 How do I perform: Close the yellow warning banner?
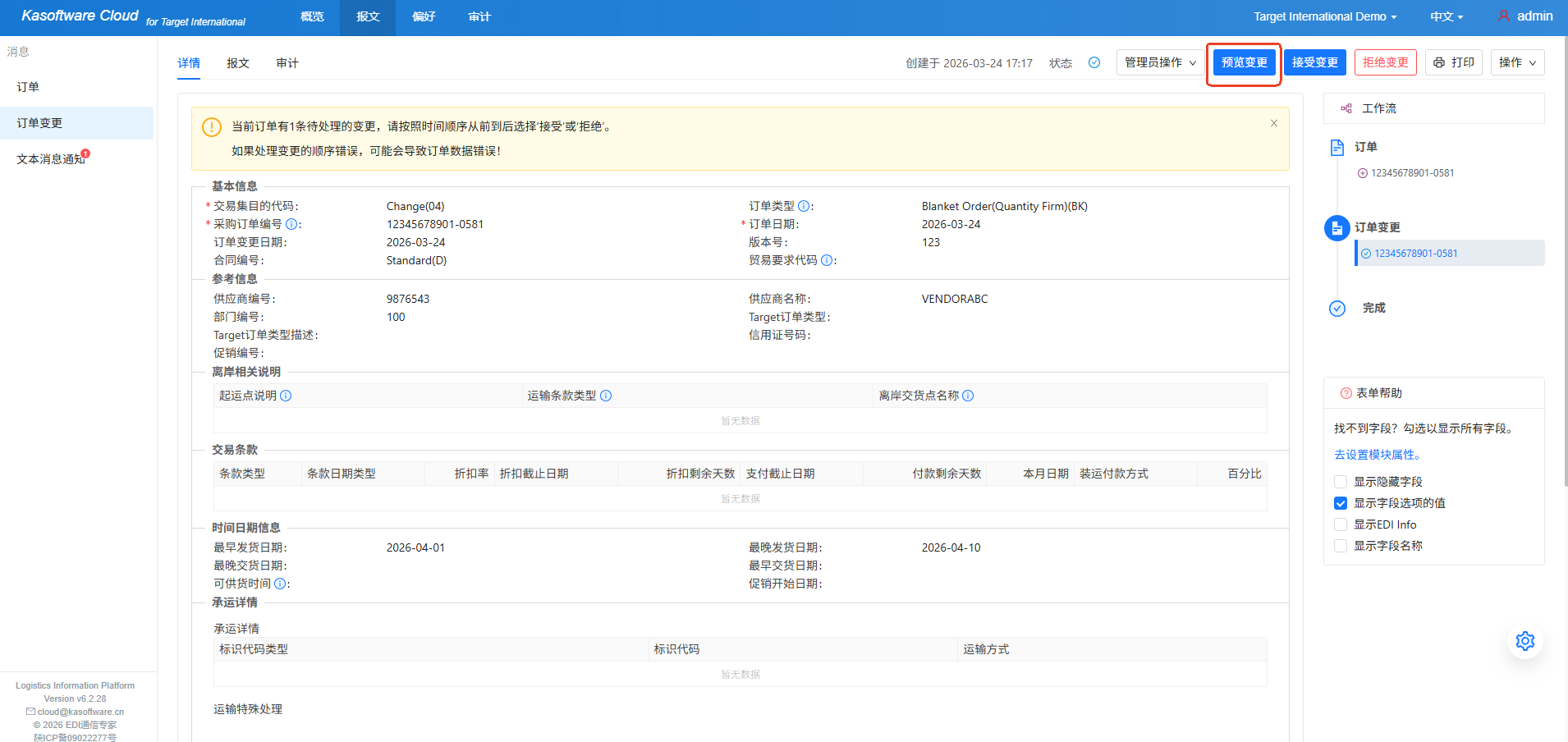[1273, 123]
